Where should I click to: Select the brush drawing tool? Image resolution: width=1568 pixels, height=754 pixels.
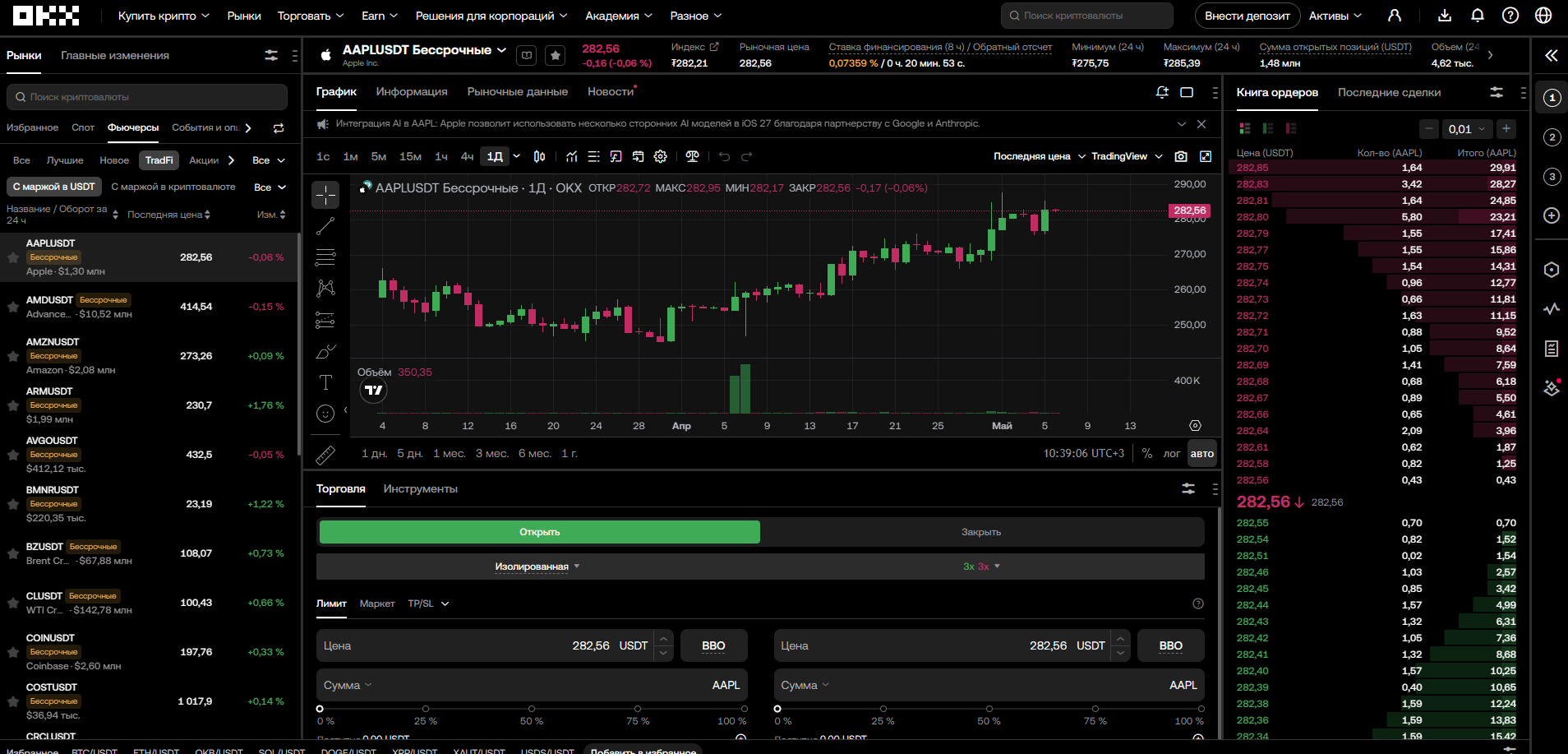point(325,351)
